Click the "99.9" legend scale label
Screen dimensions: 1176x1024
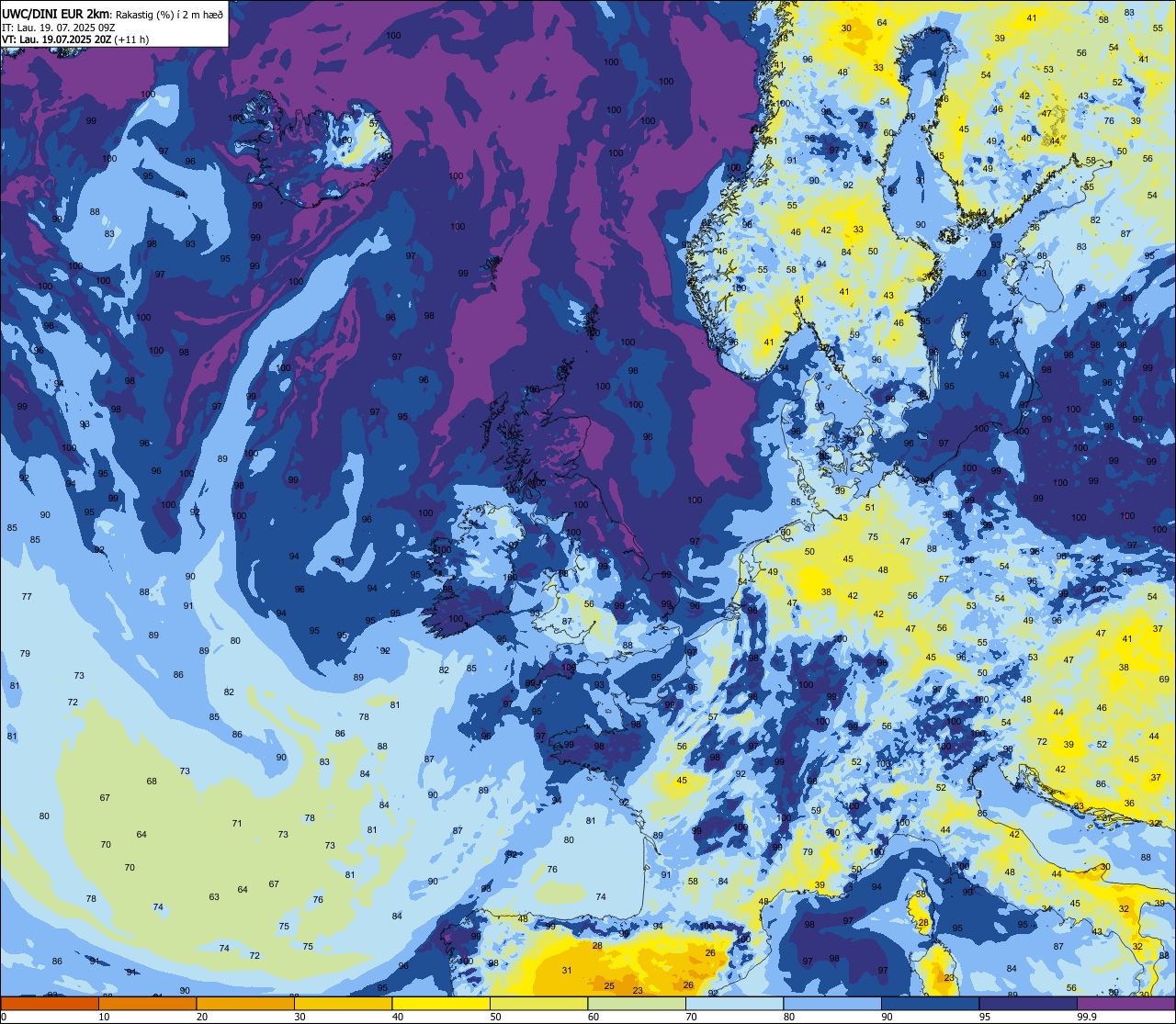click(1088, 1017)
